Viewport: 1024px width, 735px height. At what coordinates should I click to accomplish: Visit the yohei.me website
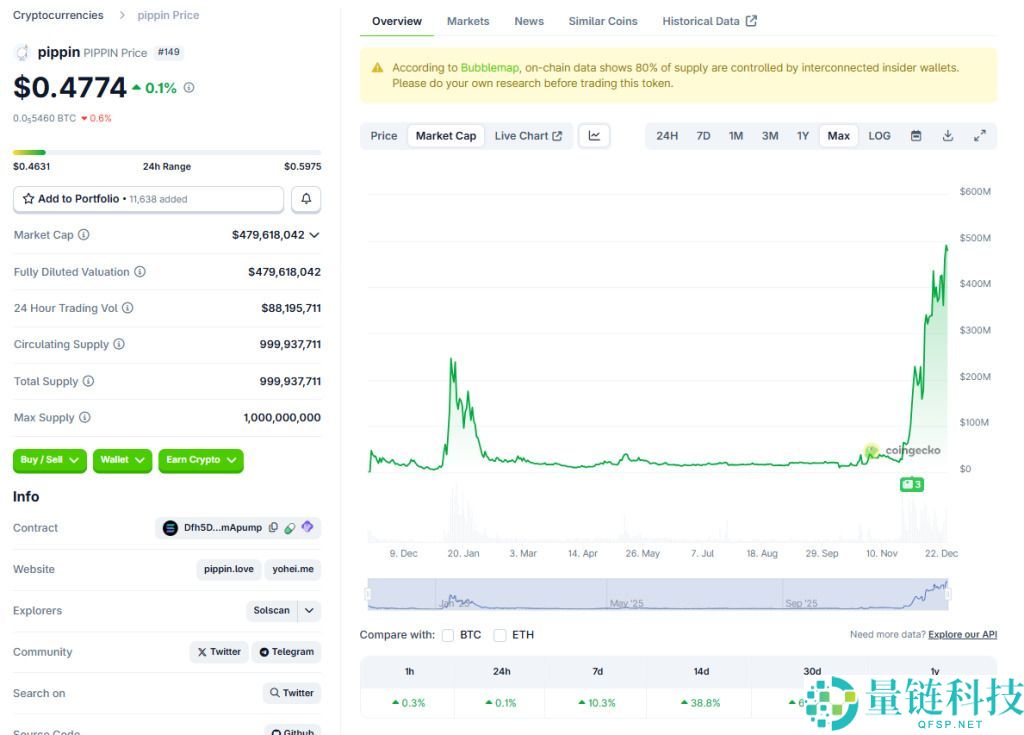point(293,569)
